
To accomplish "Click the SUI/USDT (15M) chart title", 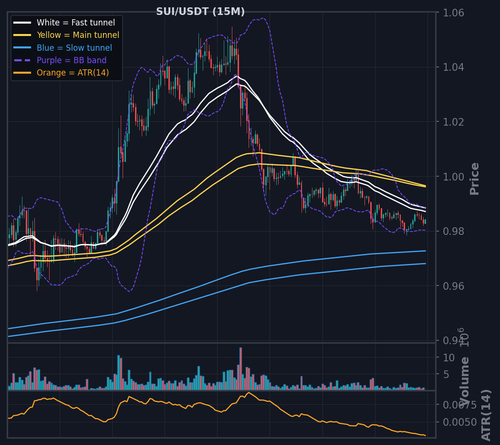I will [200, 11].
